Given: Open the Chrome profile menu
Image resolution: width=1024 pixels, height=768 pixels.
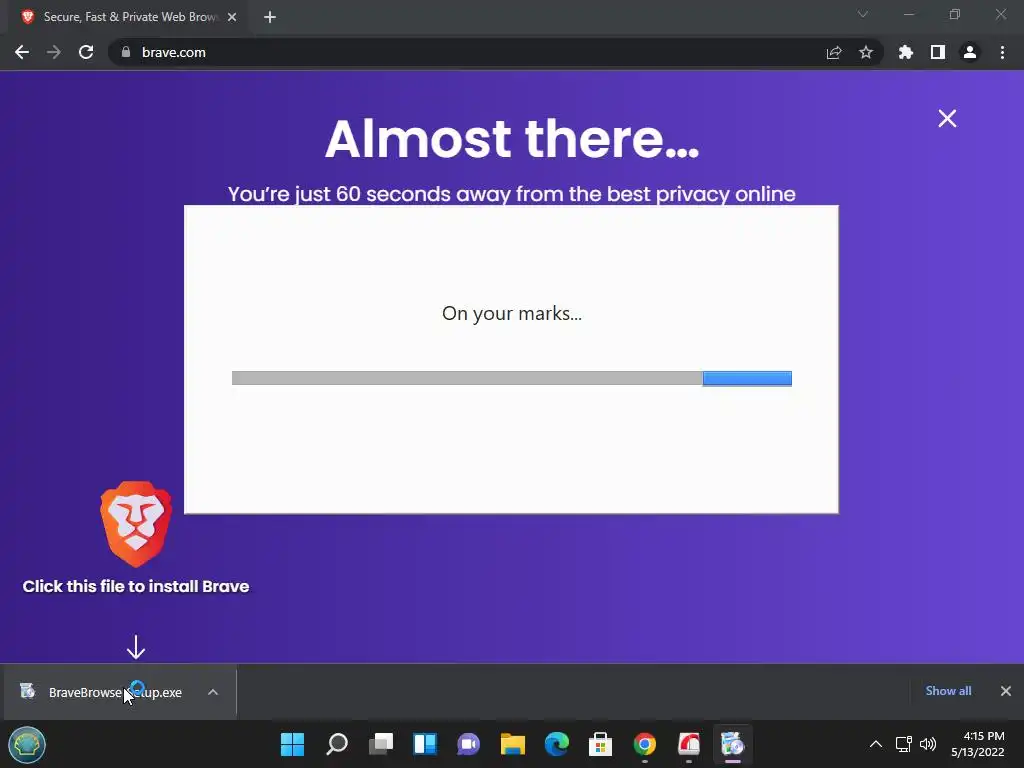Looking at the screenshot, I should pyautogui.click(x=970, y=52).
